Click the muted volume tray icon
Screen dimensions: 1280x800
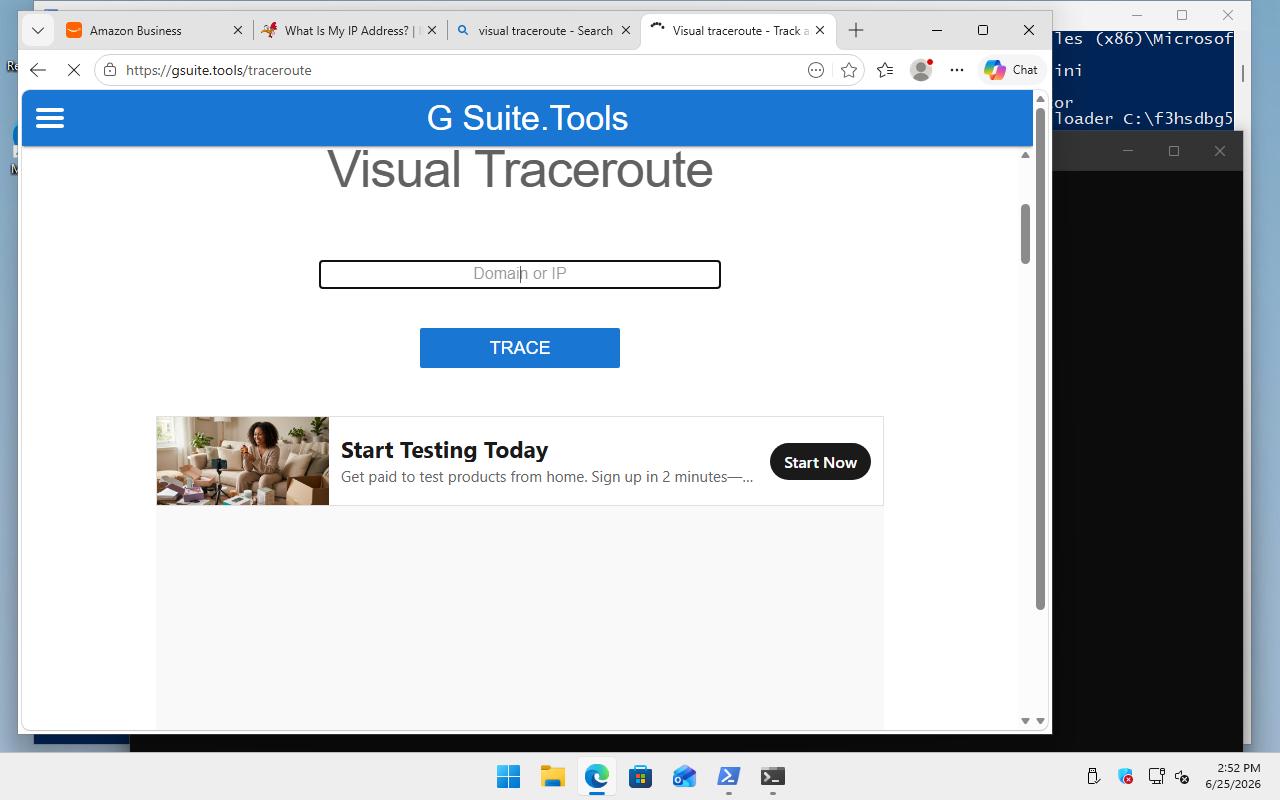[1182, 777]
